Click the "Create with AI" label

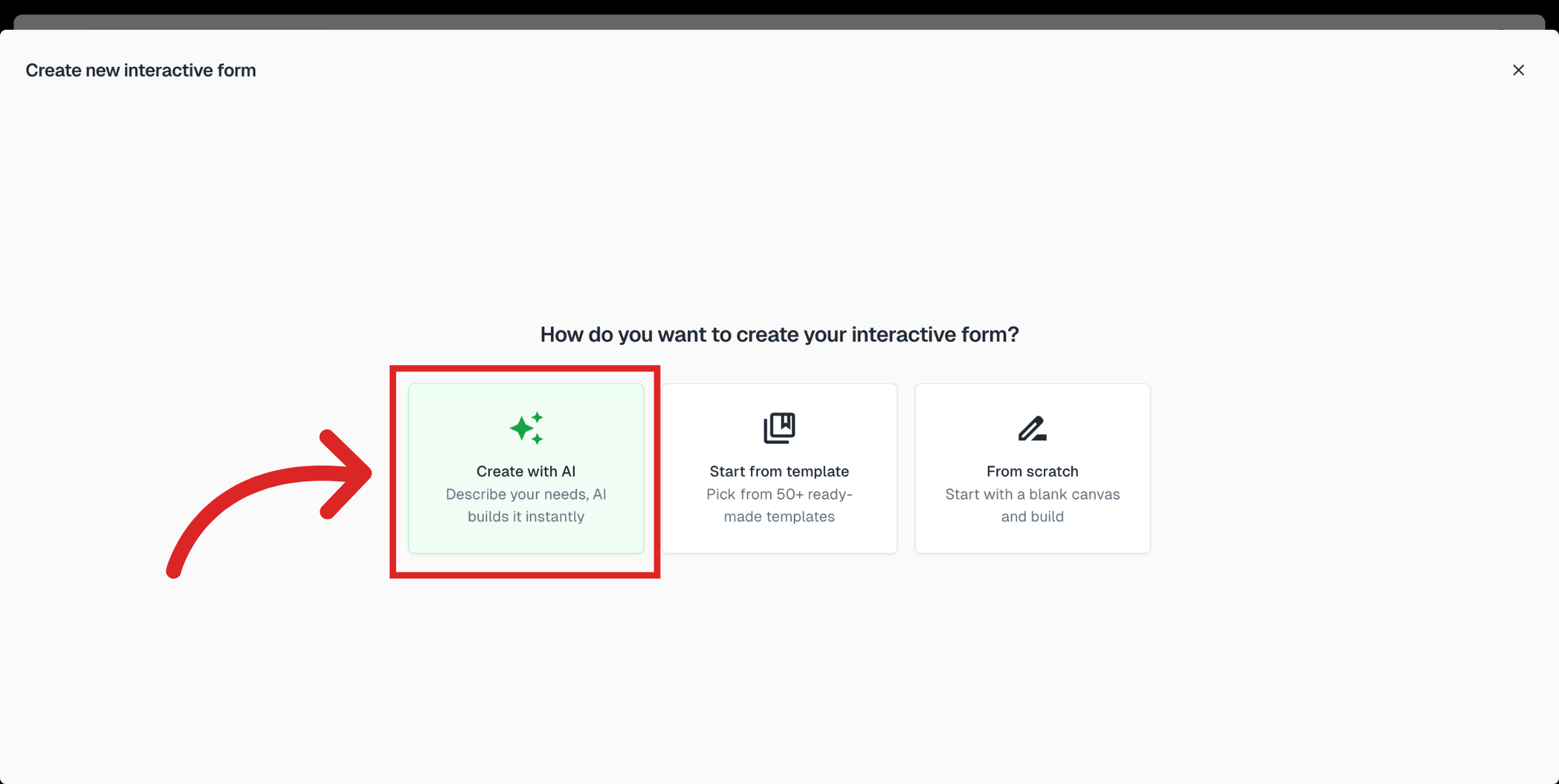click(x=526, y=471)
